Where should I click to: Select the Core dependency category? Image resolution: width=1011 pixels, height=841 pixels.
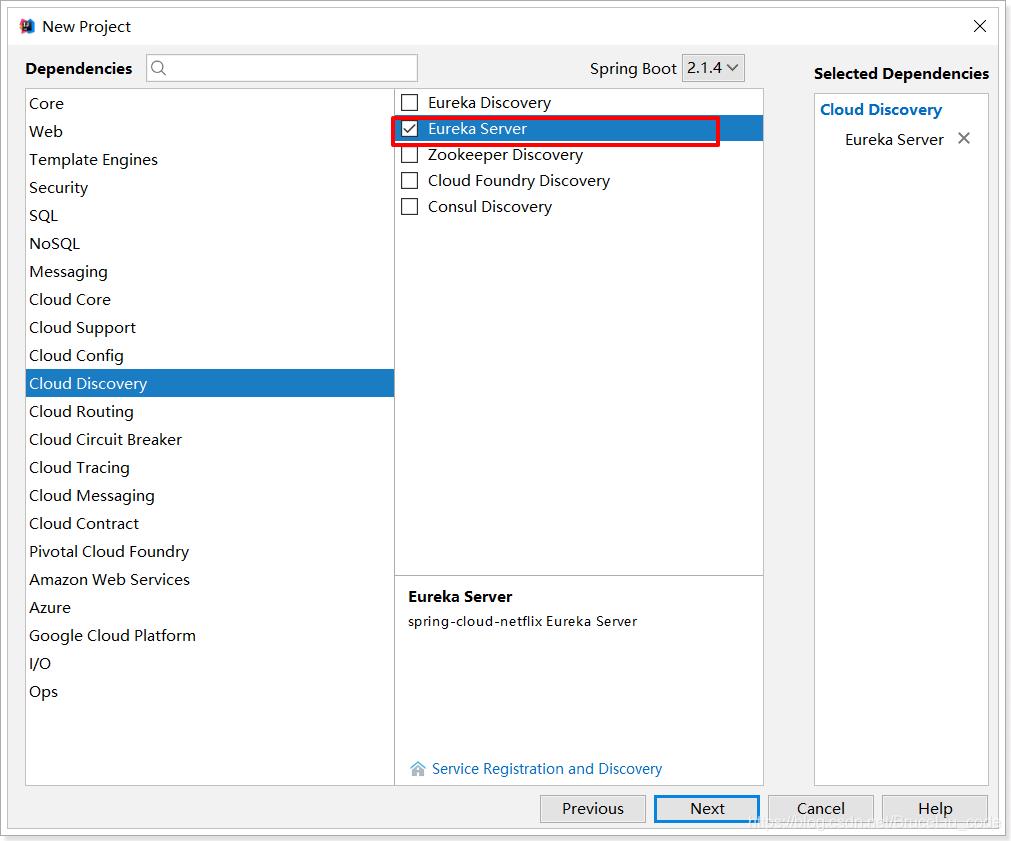tap(210, 103)
